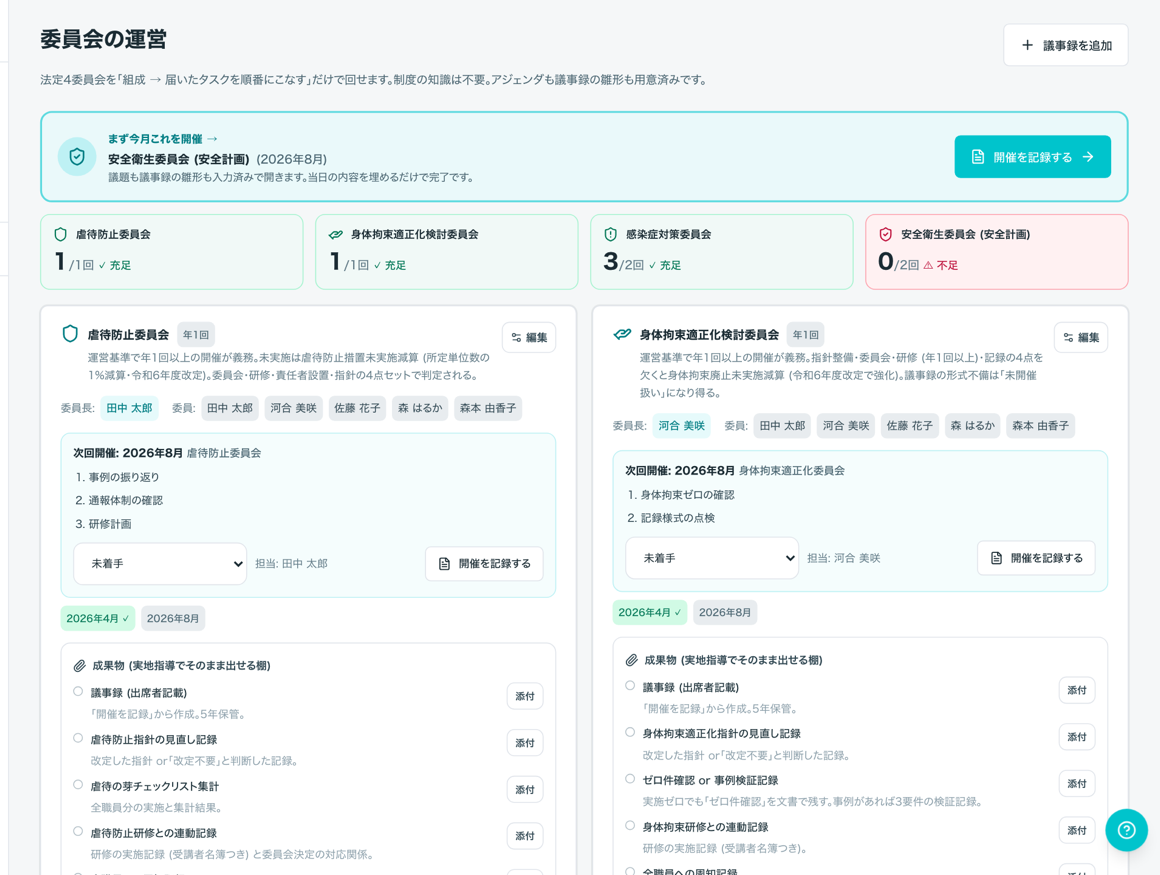Click the plus icon in 議事録を追加
This screenshot has height=875, width=1160.
(1028, 45)
